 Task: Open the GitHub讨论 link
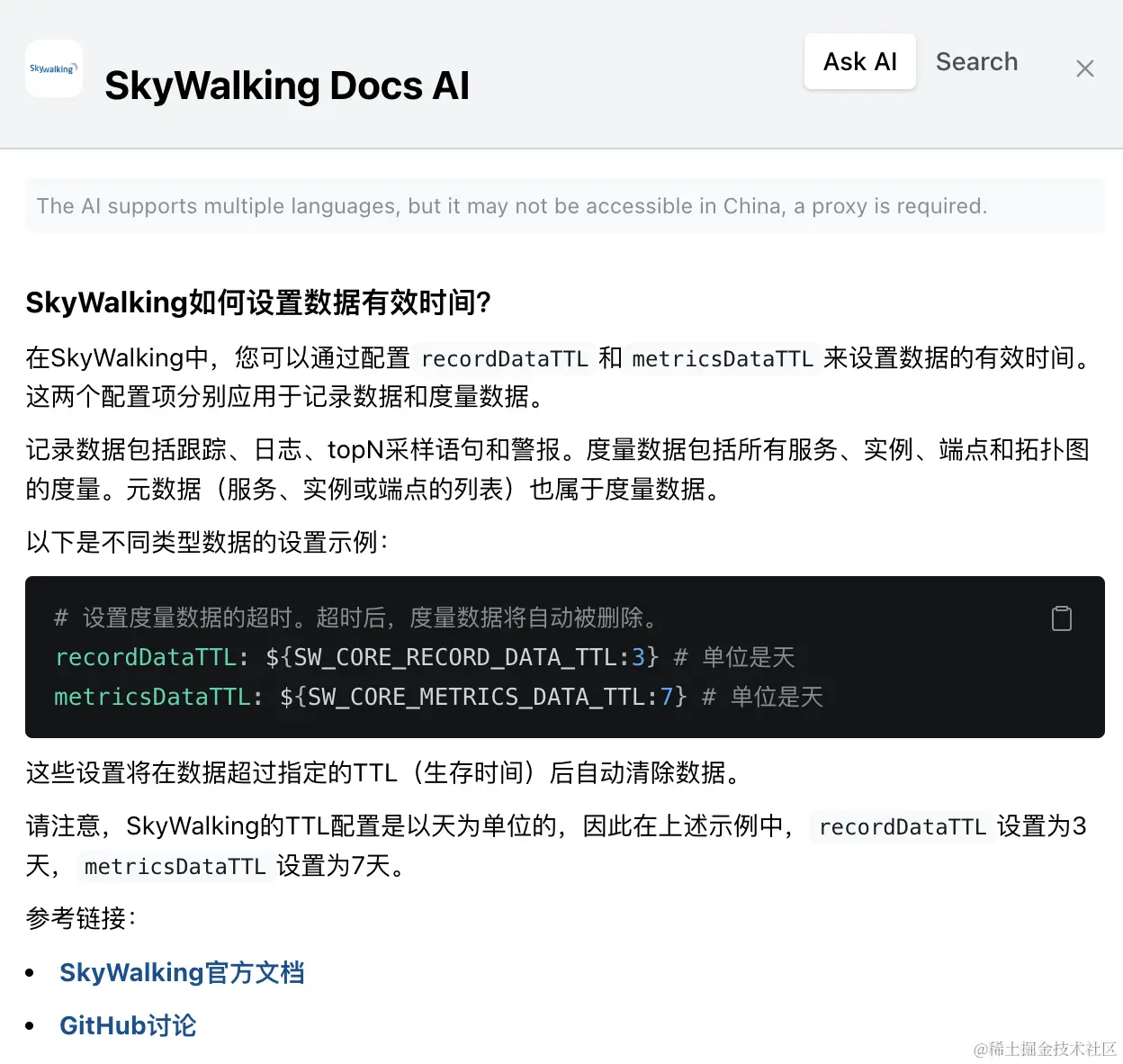(127, 1024)
